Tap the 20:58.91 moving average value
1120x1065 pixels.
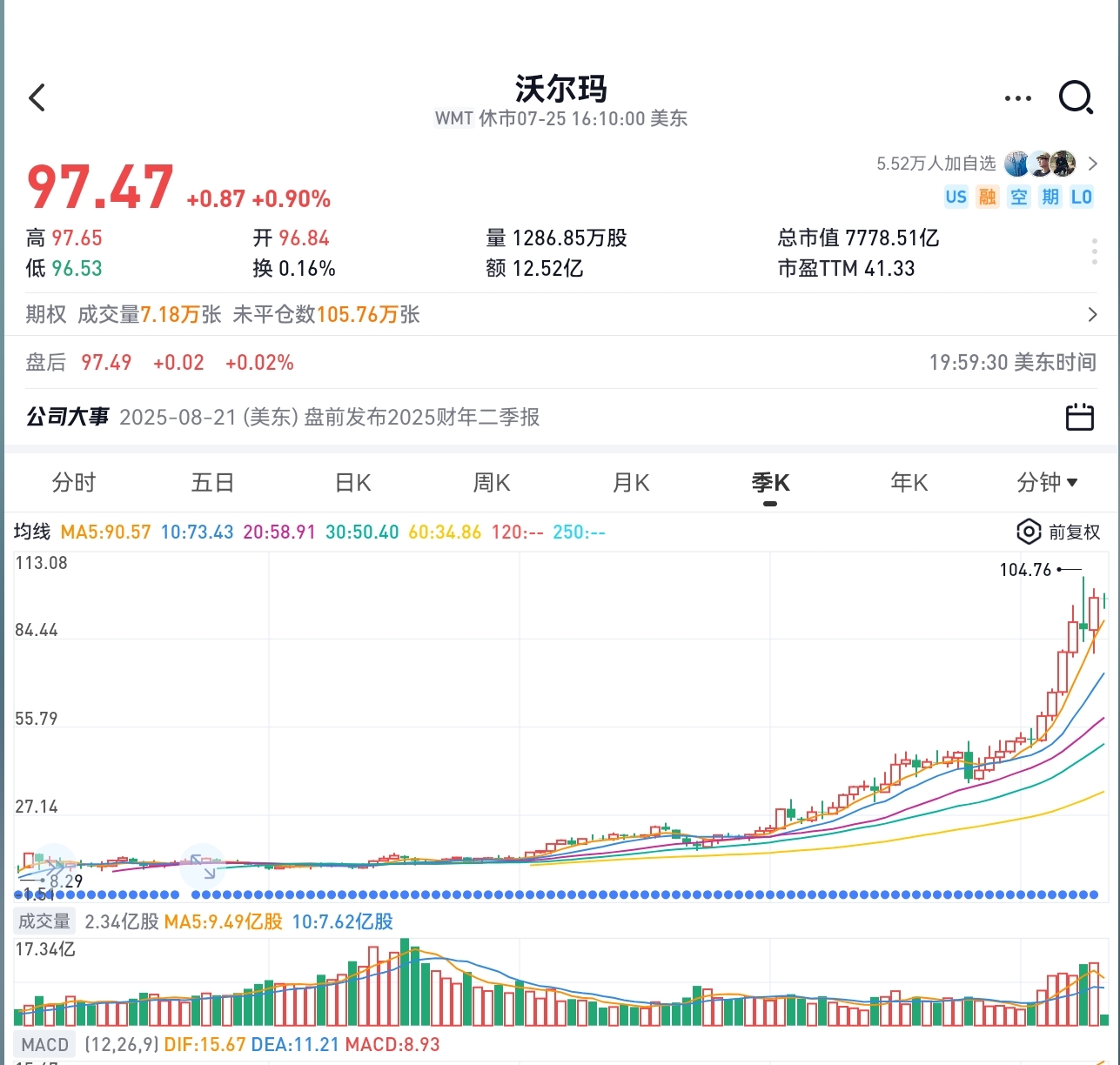(x=279, y=532)
